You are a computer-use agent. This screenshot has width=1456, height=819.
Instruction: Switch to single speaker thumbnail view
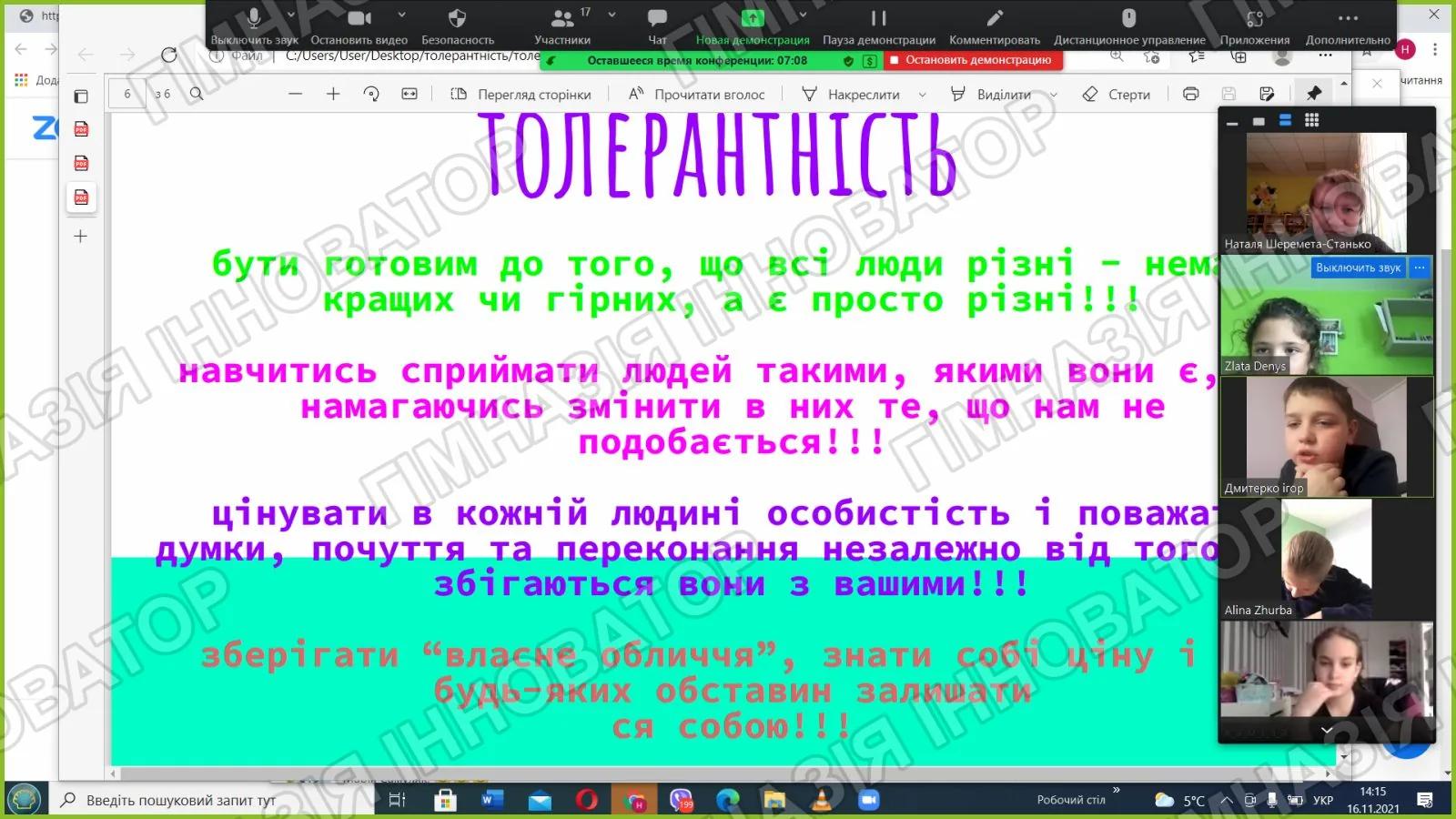[1259, 121]
